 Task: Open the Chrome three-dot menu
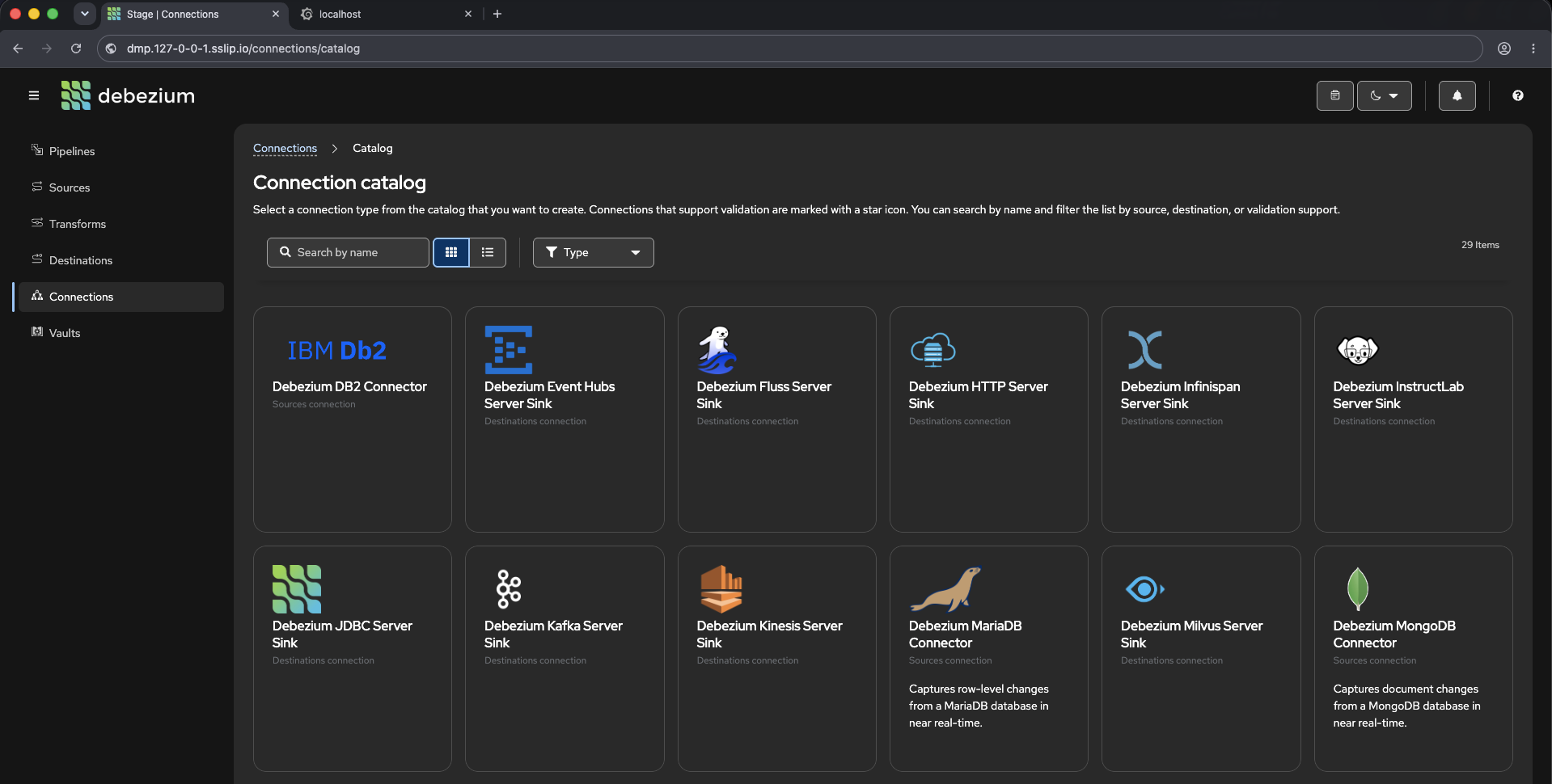[1533, 48]
